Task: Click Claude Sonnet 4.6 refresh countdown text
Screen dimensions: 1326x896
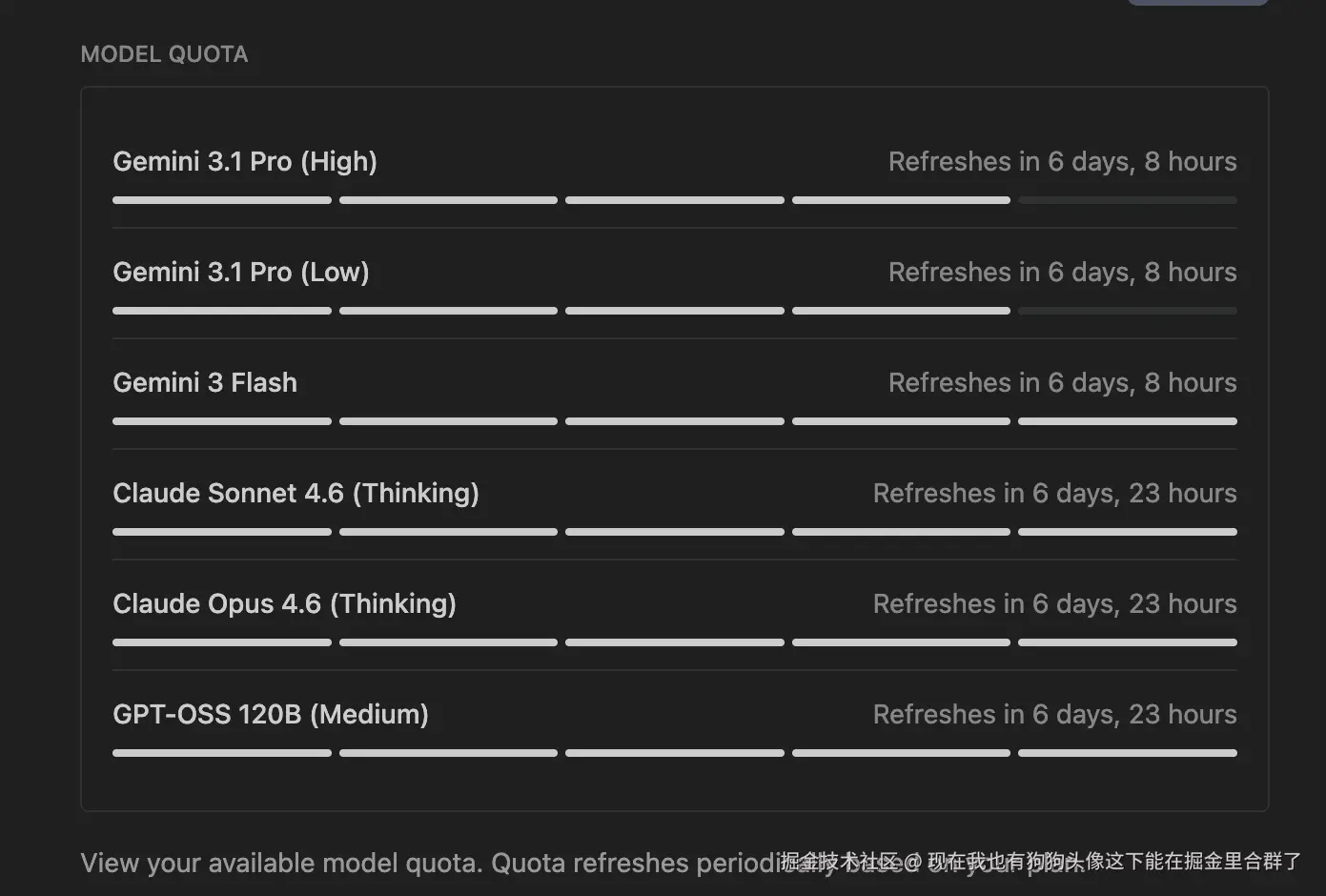Action: [x=1054, y=493]
